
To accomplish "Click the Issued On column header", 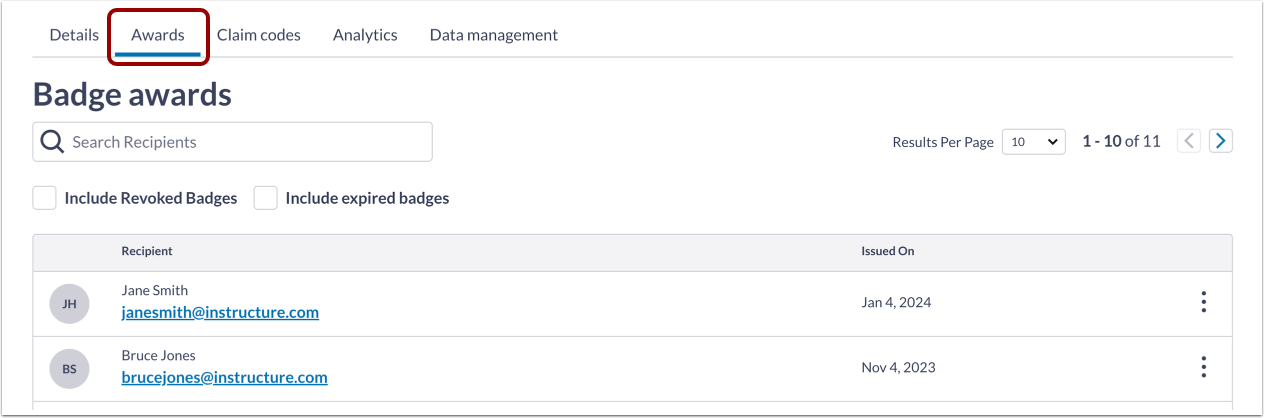I will (888, 251).
